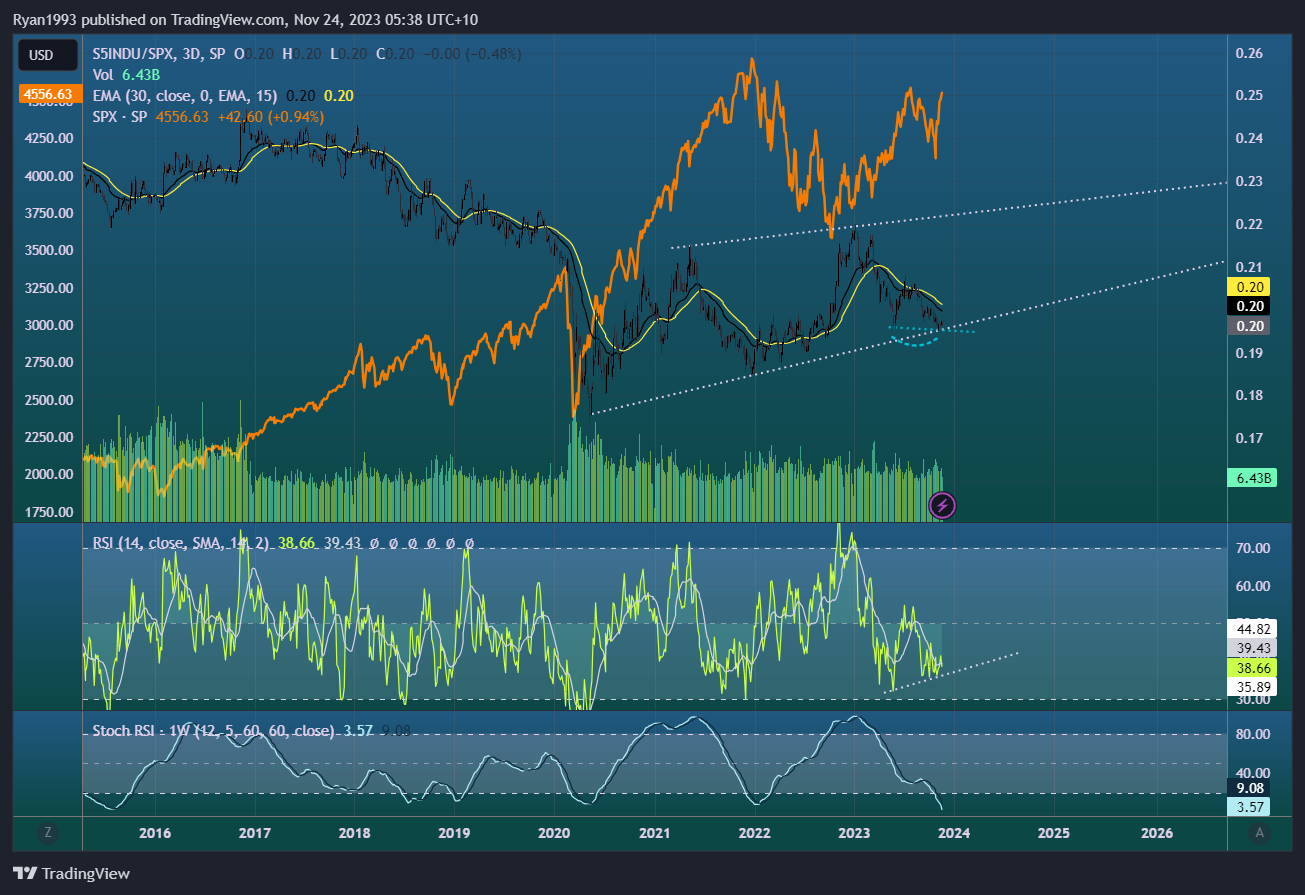The height and width of the screenshot is (895, 1305).
Task: Click the 2026 label on time axis
Action: pyautogui.click(x=1157, y=833)
